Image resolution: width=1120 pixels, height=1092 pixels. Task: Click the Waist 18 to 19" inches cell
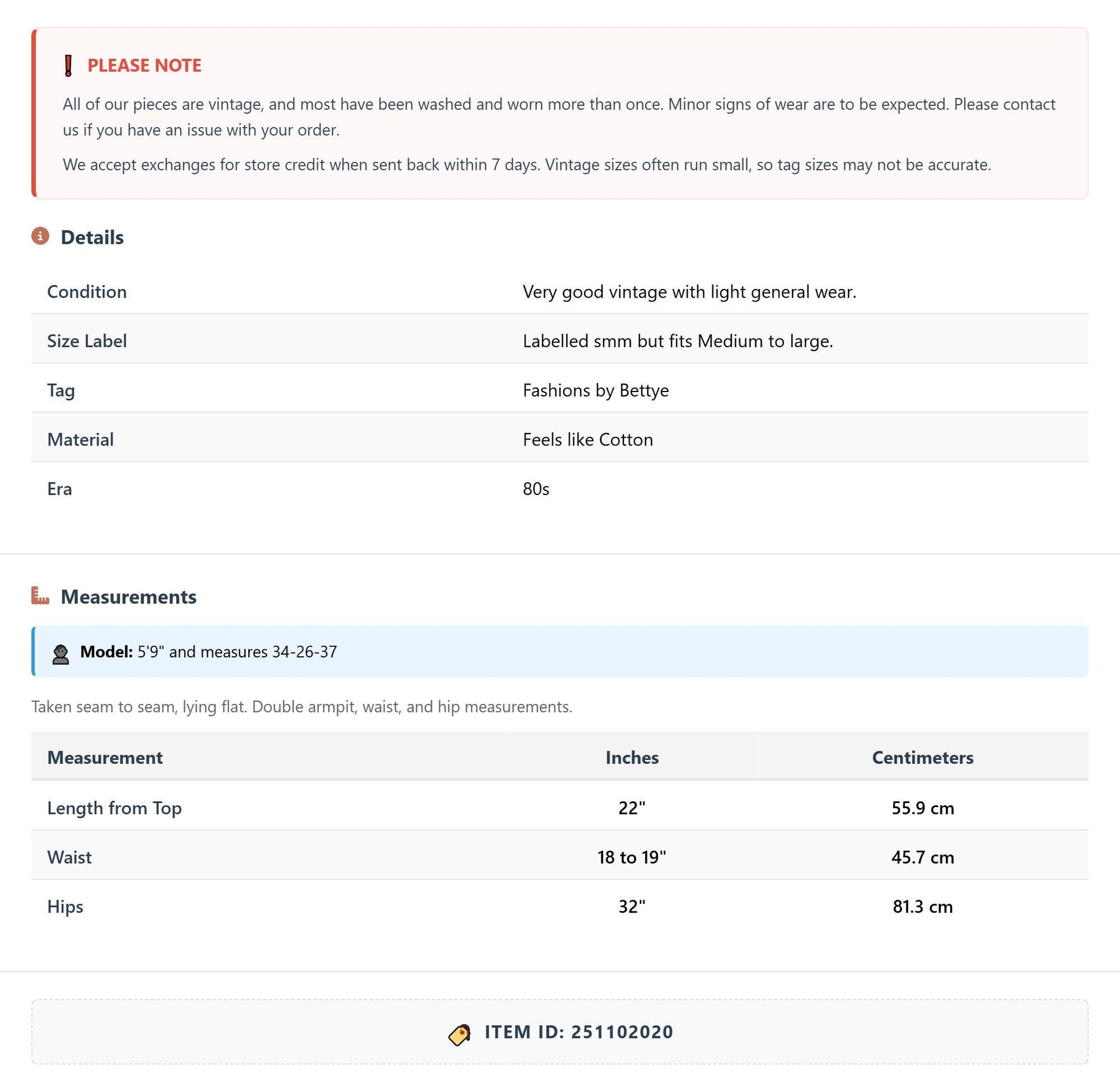click(x=632, y=857)
